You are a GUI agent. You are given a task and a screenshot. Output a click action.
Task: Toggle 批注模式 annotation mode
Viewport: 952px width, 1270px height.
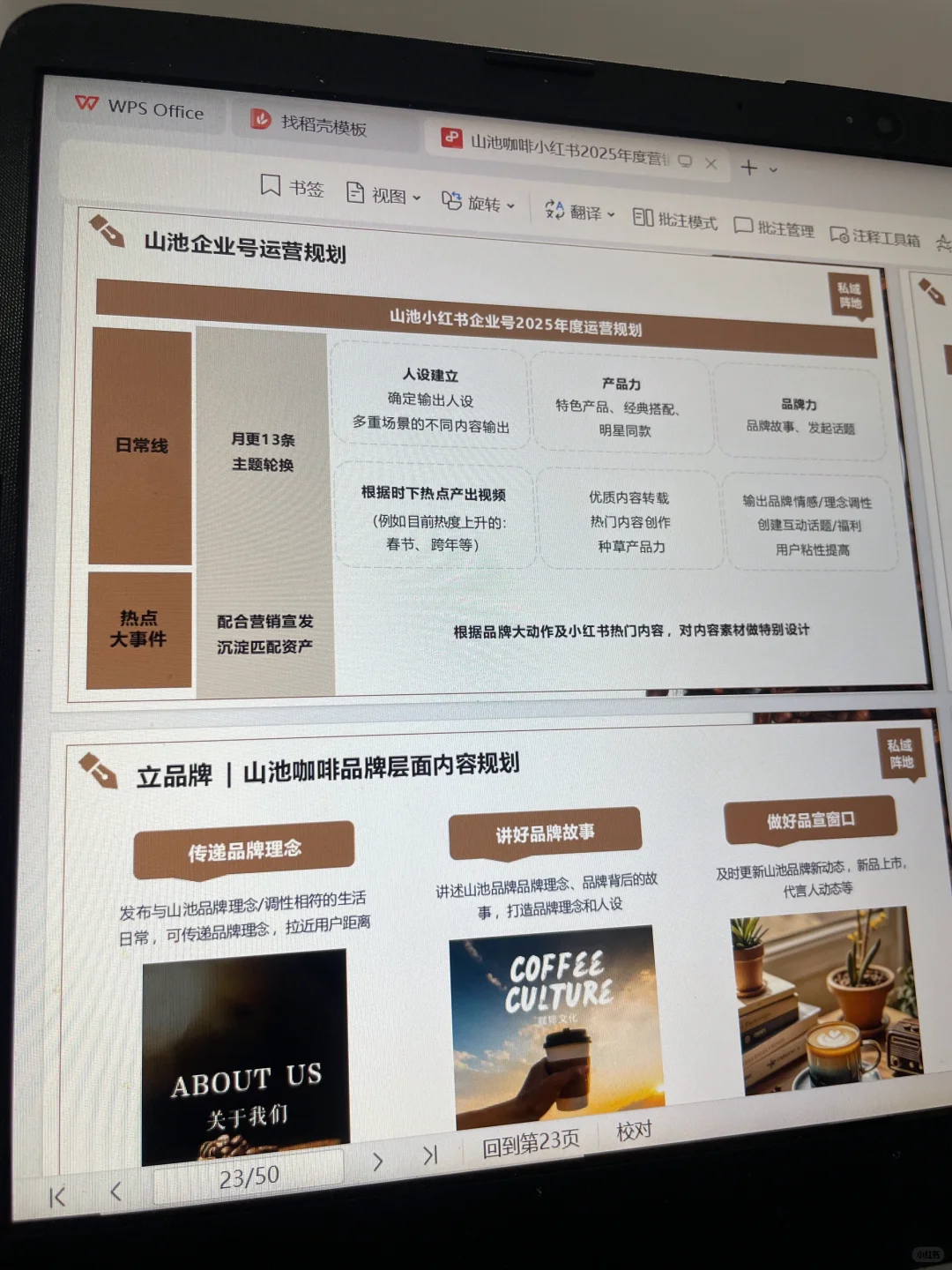coord(675,220)
